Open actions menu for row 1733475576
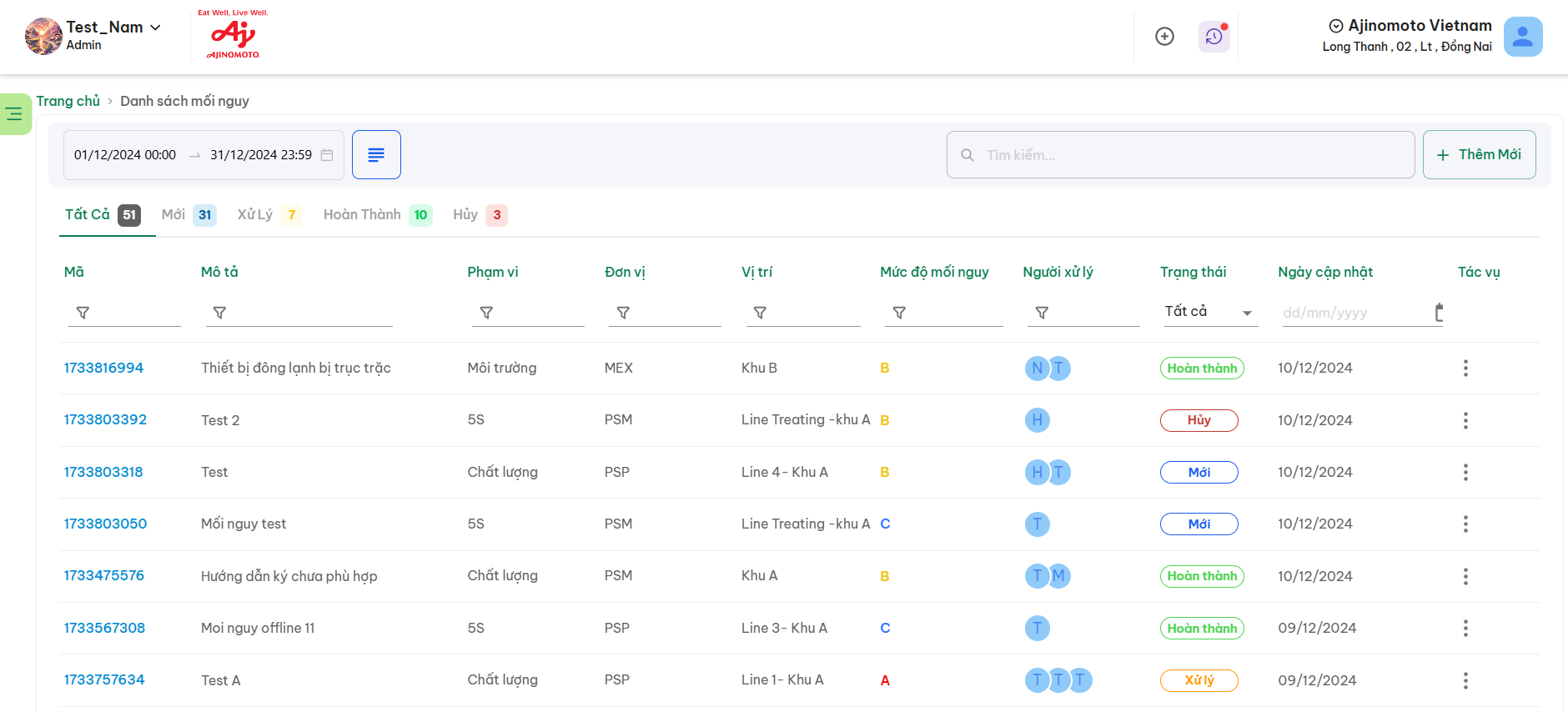This screenshot has height=712, width=1568. tap(1465, 576)
